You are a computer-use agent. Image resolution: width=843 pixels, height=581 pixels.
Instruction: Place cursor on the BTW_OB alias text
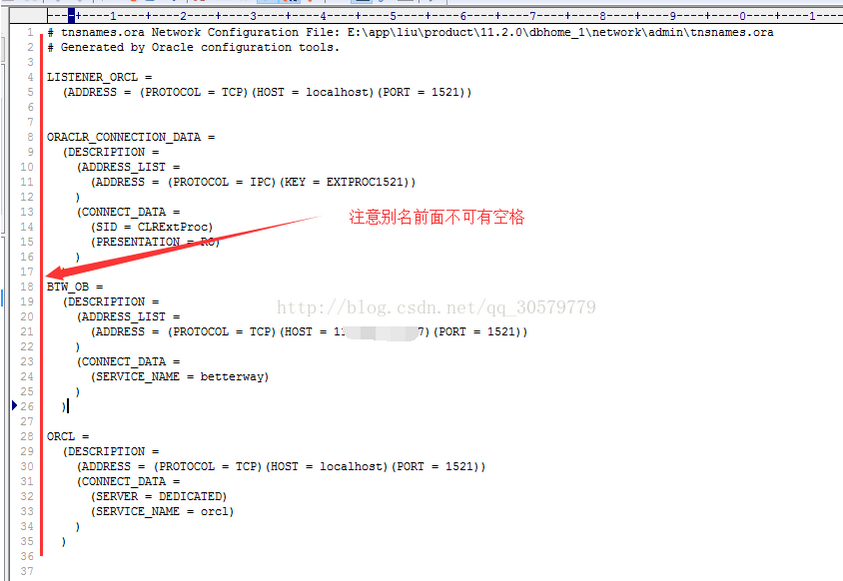tap(68, 286)
